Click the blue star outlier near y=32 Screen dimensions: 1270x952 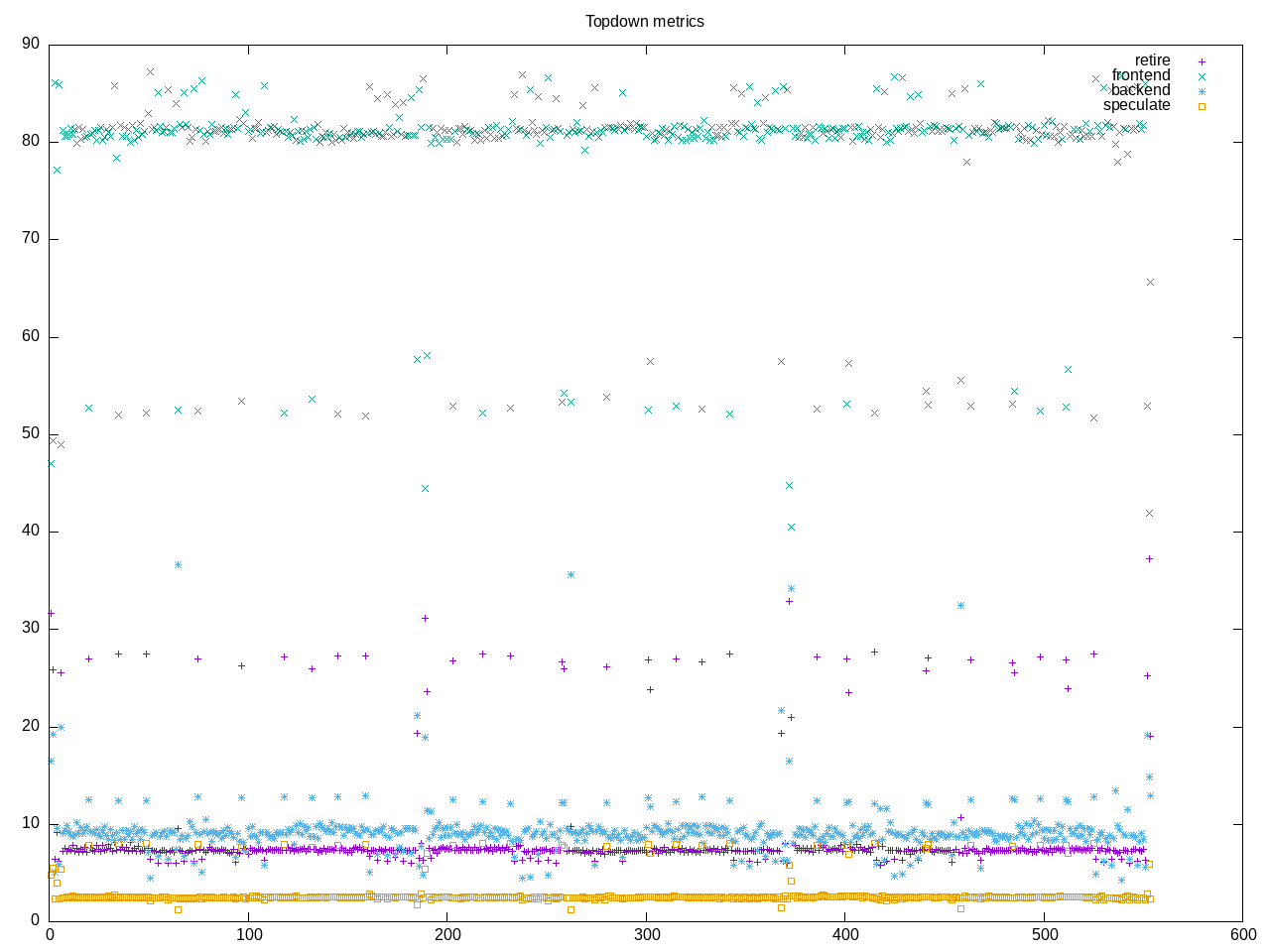coord(960,605)
